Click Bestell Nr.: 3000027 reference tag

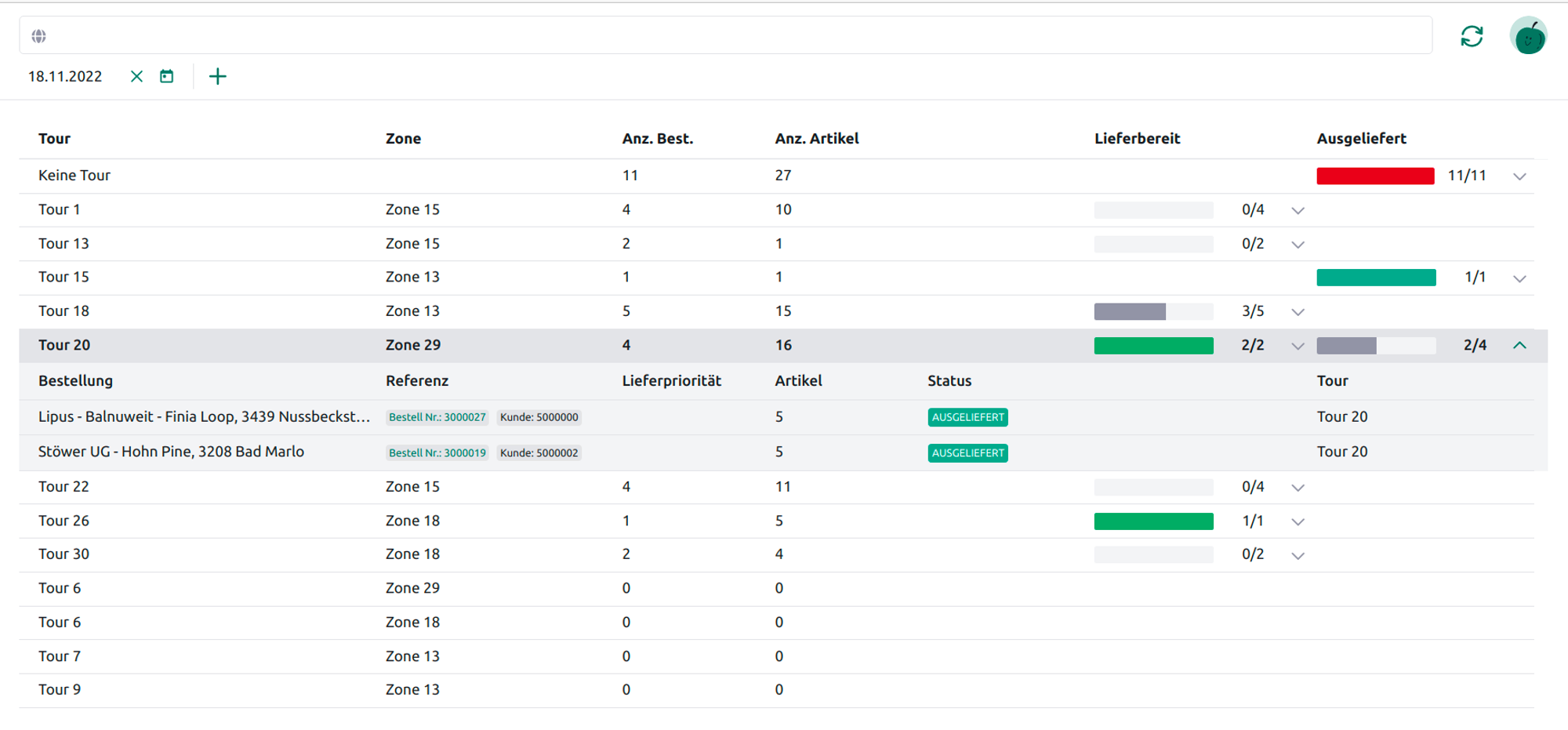point(437,417)
